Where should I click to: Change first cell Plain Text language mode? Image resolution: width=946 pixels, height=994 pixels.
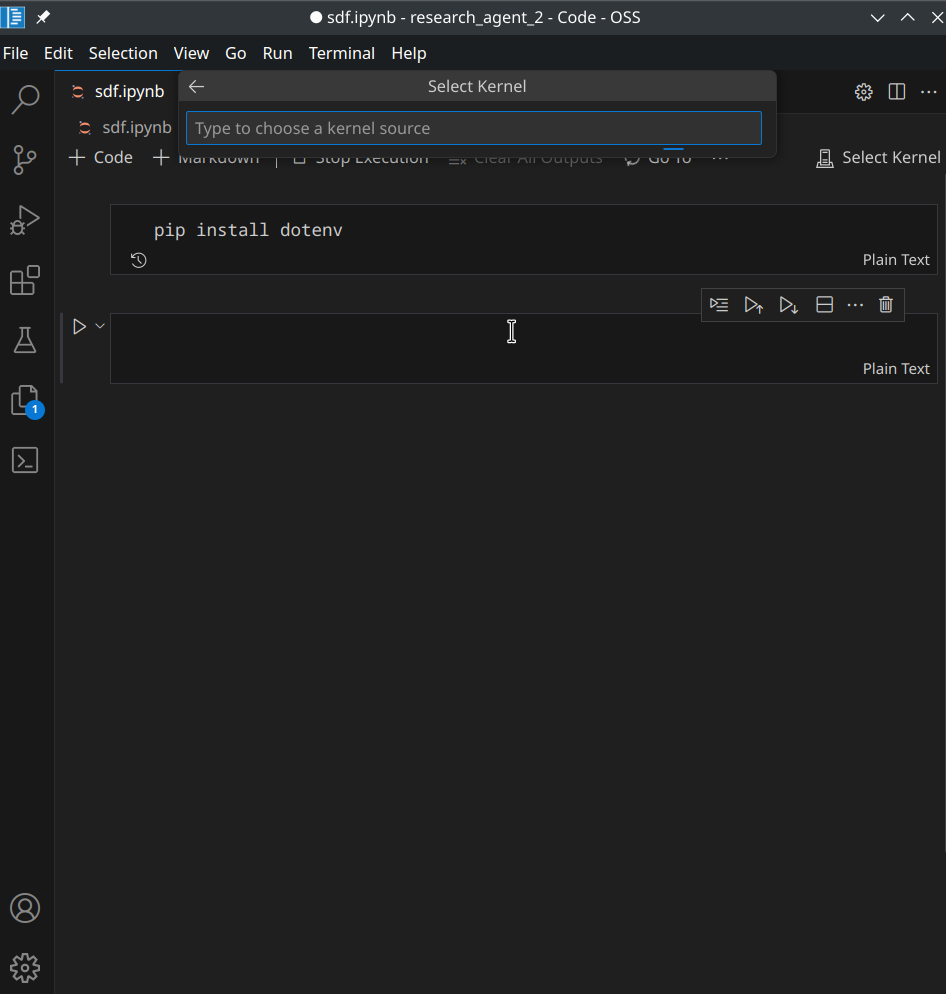896,260
